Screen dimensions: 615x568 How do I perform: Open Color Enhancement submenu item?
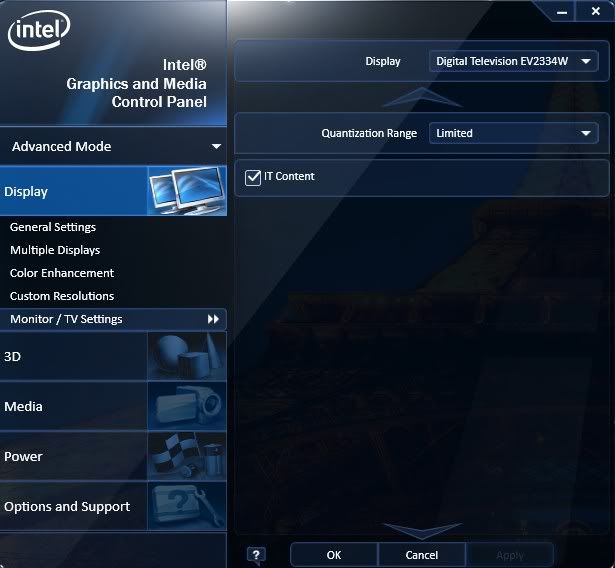tap(62, 273)
